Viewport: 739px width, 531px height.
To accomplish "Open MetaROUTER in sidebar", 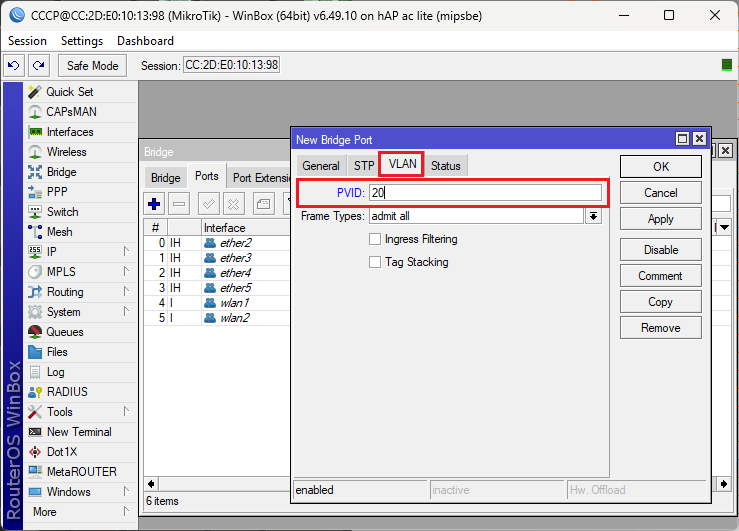I will click(x=82, y=472).
